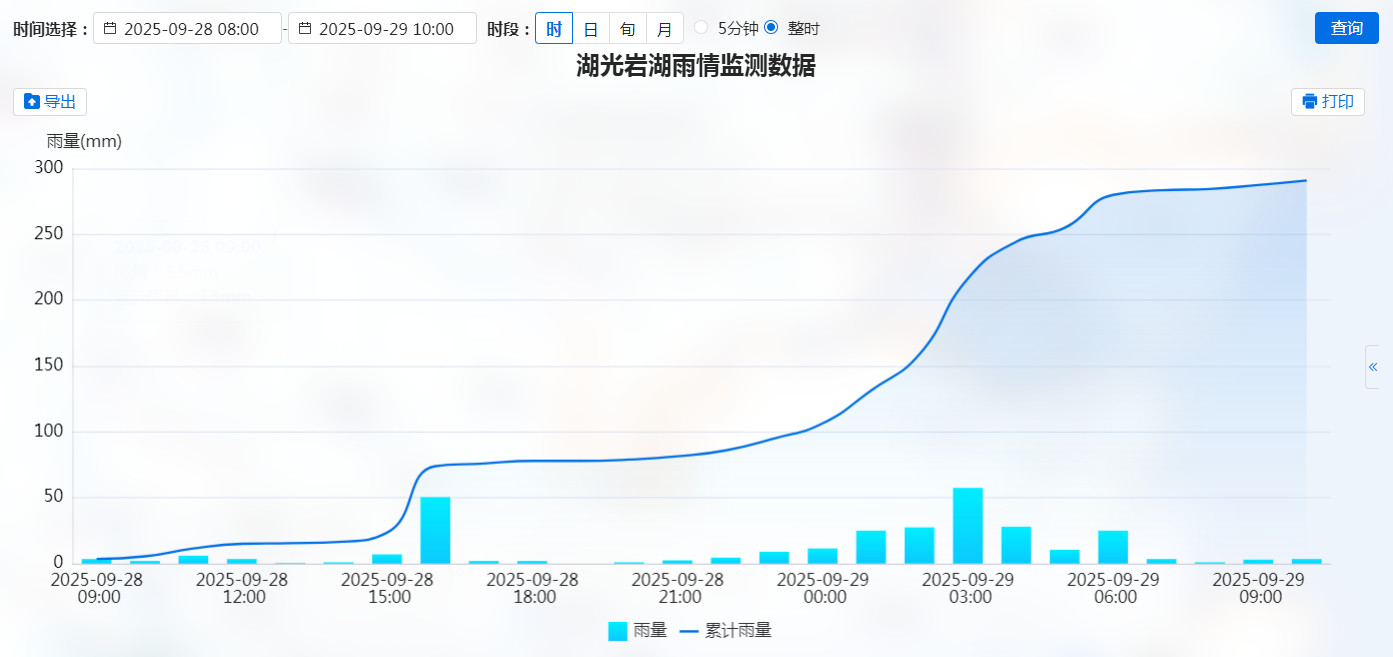This screenshot has height=657, width=1393.
Task: Click the rainfall bar near 16:00 on 09-28
Action: click(x=435, y=530)
